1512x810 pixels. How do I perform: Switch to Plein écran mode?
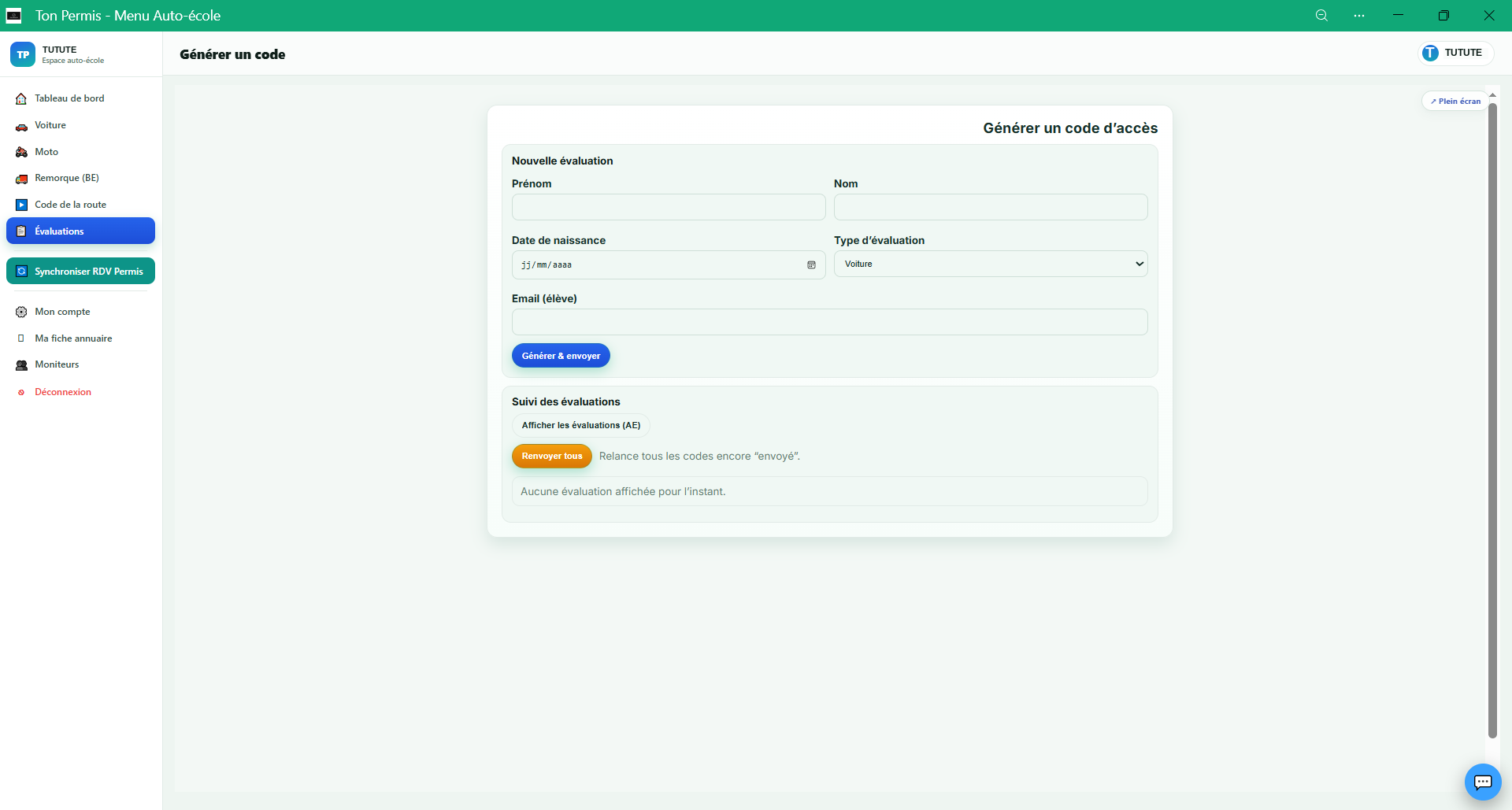pos(1455,101)
